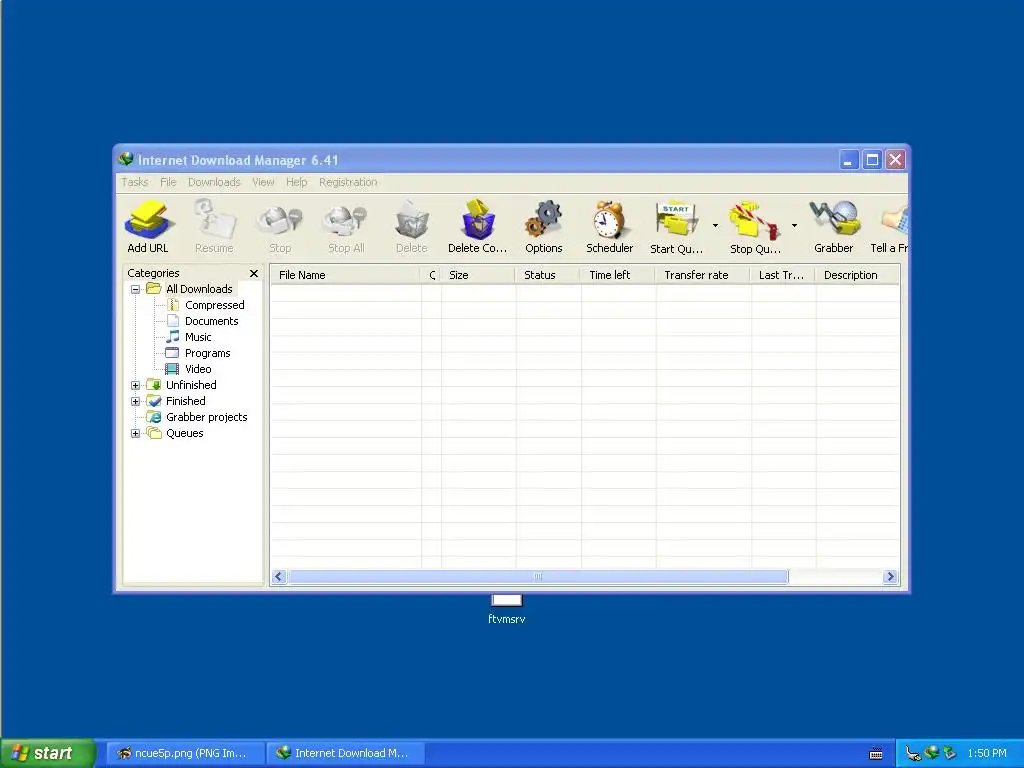This screenshot has width=1024, height=768.
Task: Click the grayed Resume toolbar icon
Action: click(214, 226)
